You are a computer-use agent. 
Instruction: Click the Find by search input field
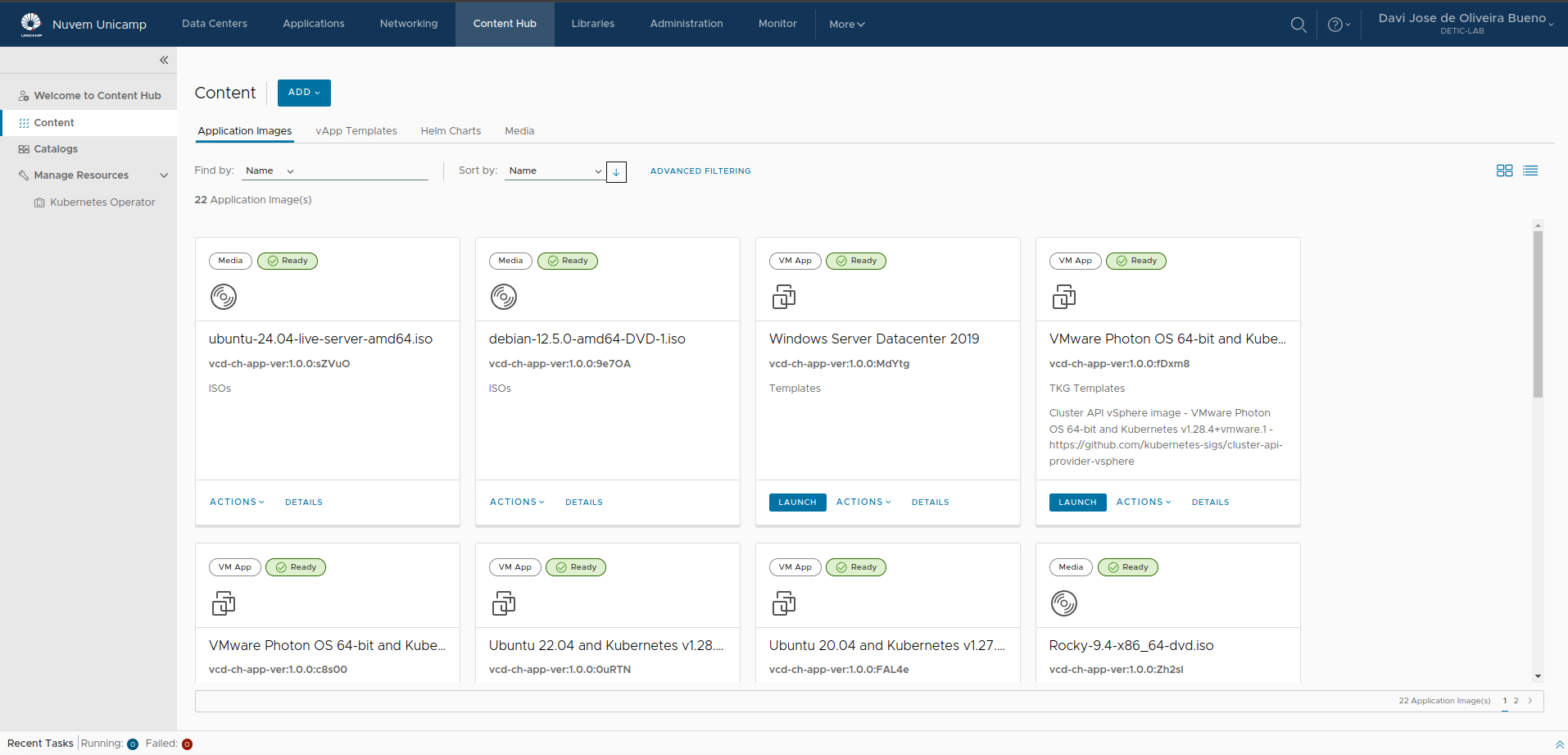pos(365,171)
